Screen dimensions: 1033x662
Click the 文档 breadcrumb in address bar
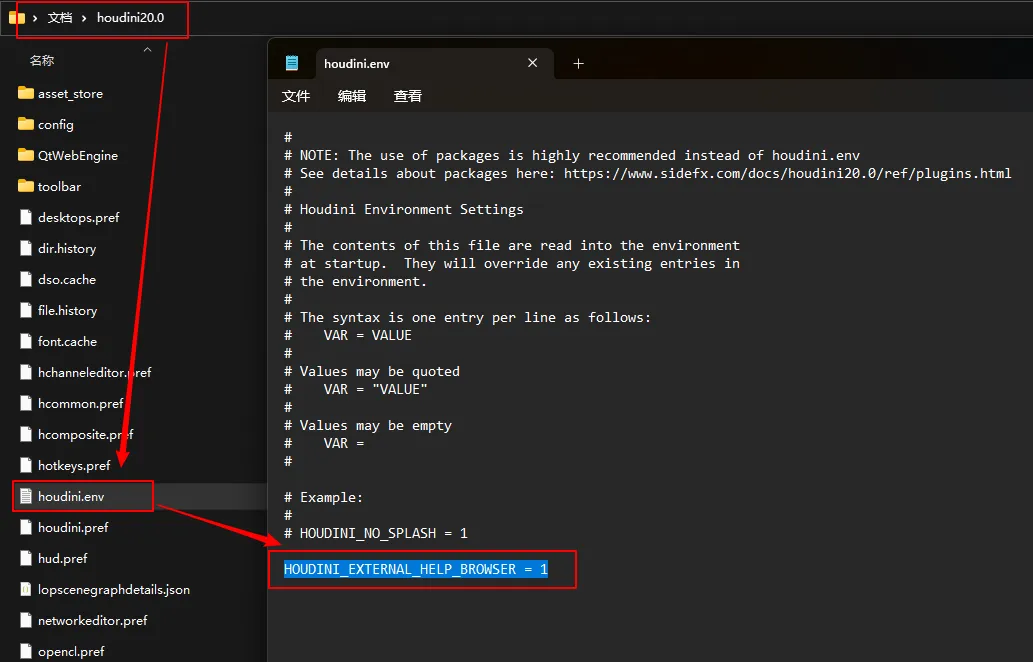(x=60, y=18)
